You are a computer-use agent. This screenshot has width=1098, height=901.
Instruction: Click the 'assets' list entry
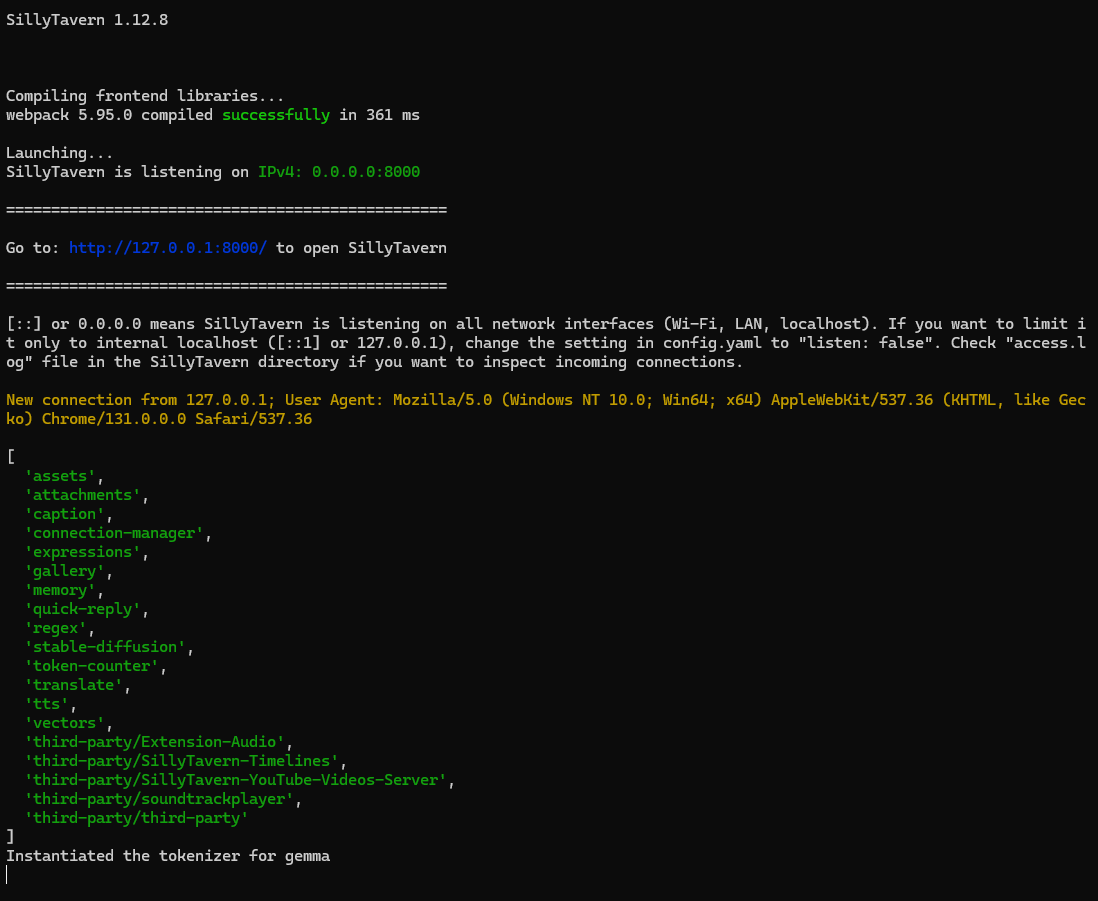pos(60,476)
